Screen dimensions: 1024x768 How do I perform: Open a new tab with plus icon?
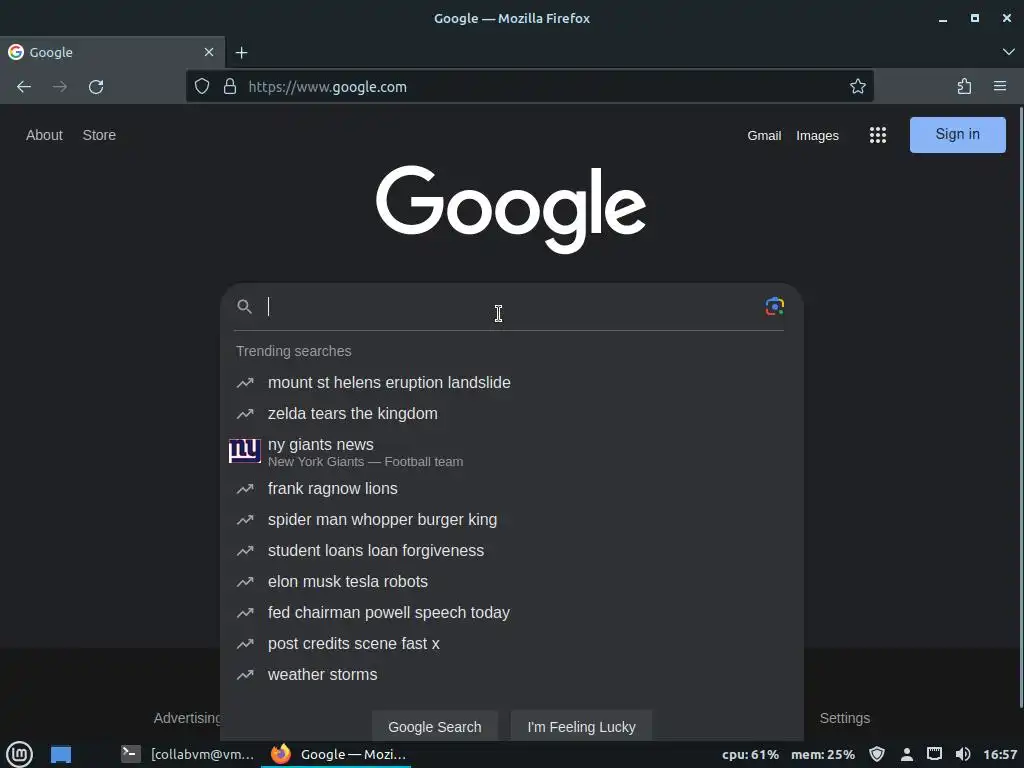[x=242, y=52]
